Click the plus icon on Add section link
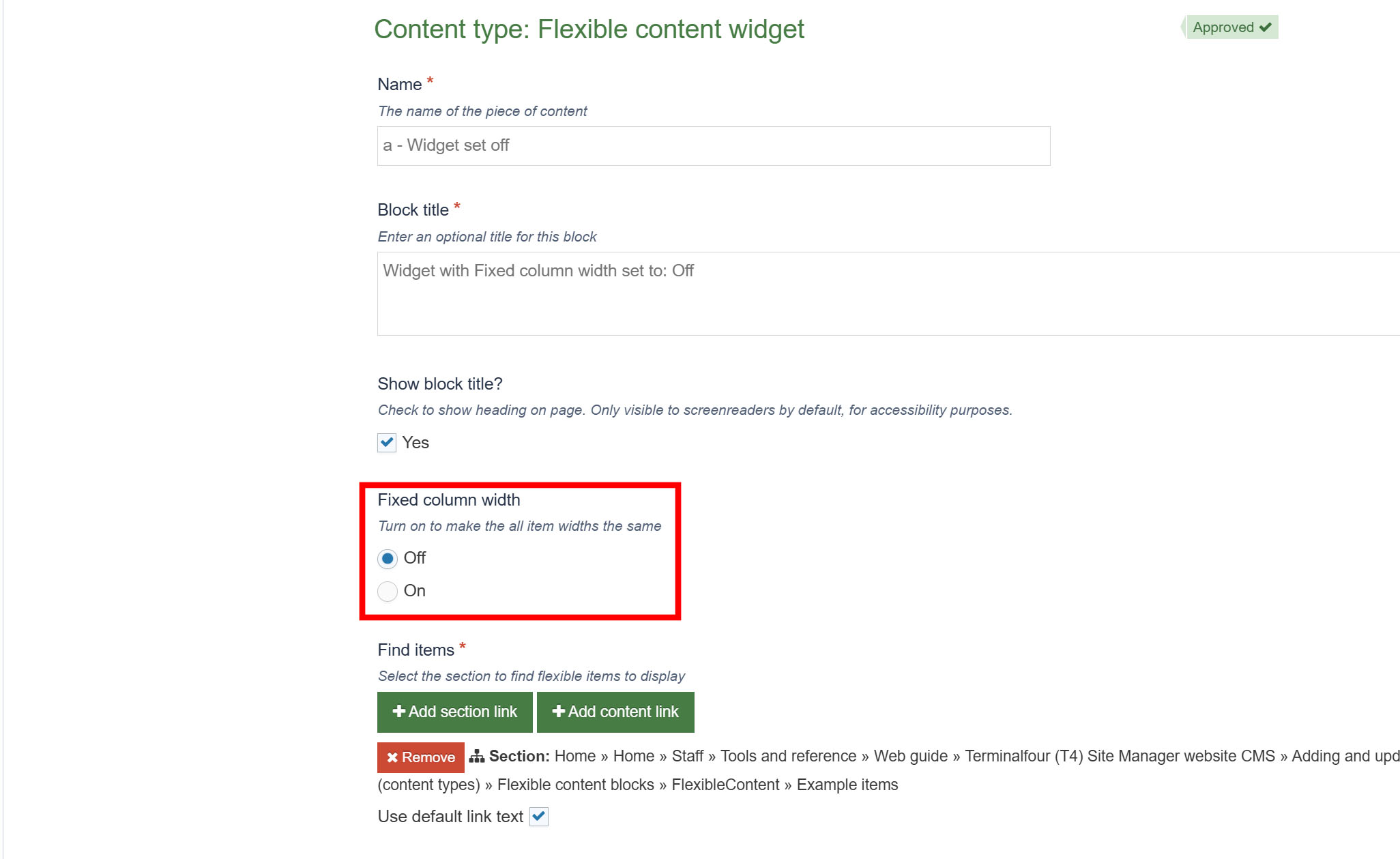The width and height of the screenshot is (1400, 859). [x=399, y=712]
